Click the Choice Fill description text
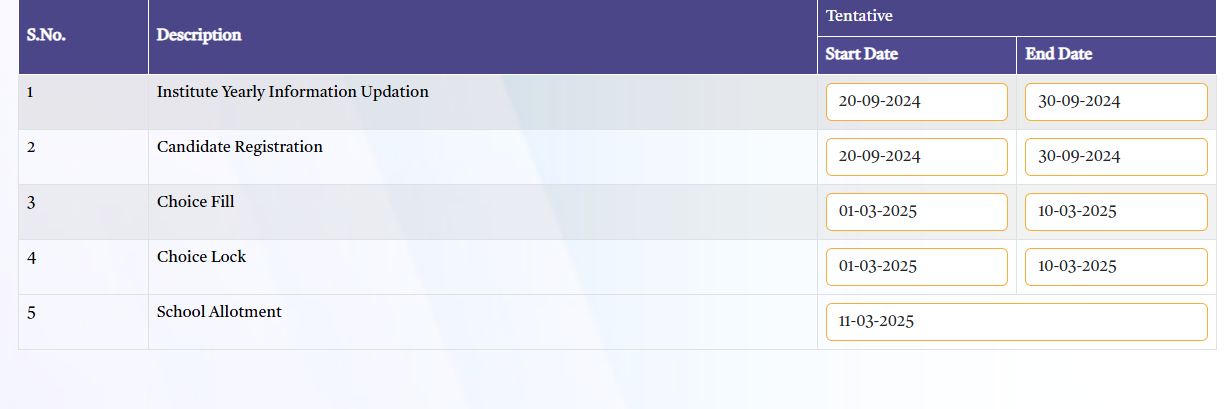Viewport: 1230px width, 409px height. pos(195,202)
